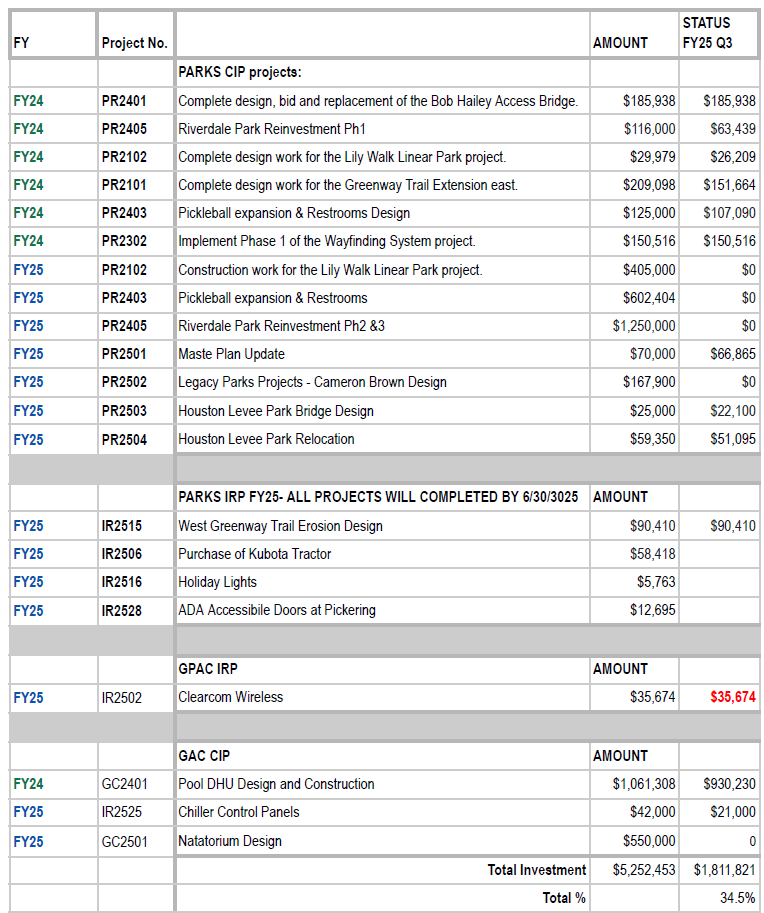Click 'Chiller Control Panels' description

(239, 812)
